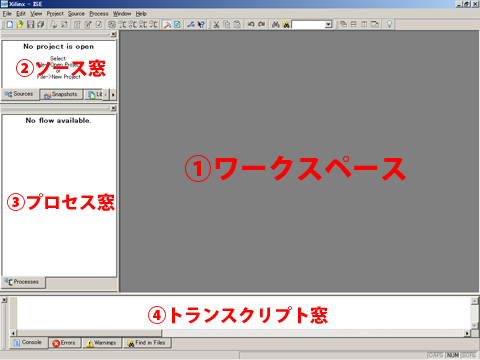Click the binoculars Find icon
Screen dimensions: 480x360
(x=275, y=24)
